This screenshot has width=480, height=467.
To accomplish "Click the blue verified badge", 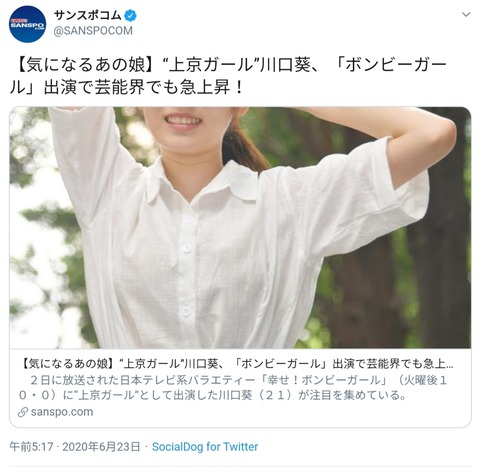I will 131,15.
